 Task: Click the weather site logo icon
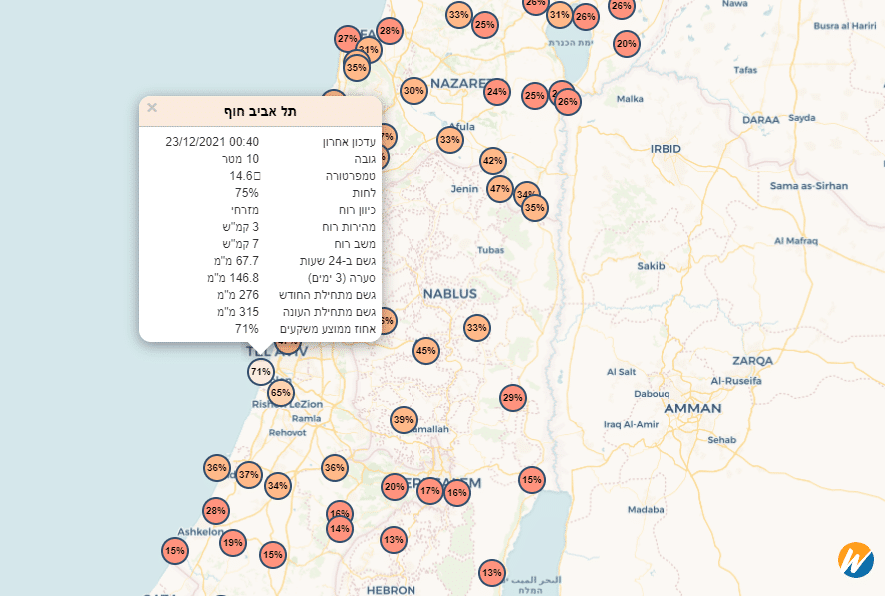(856, 560)
